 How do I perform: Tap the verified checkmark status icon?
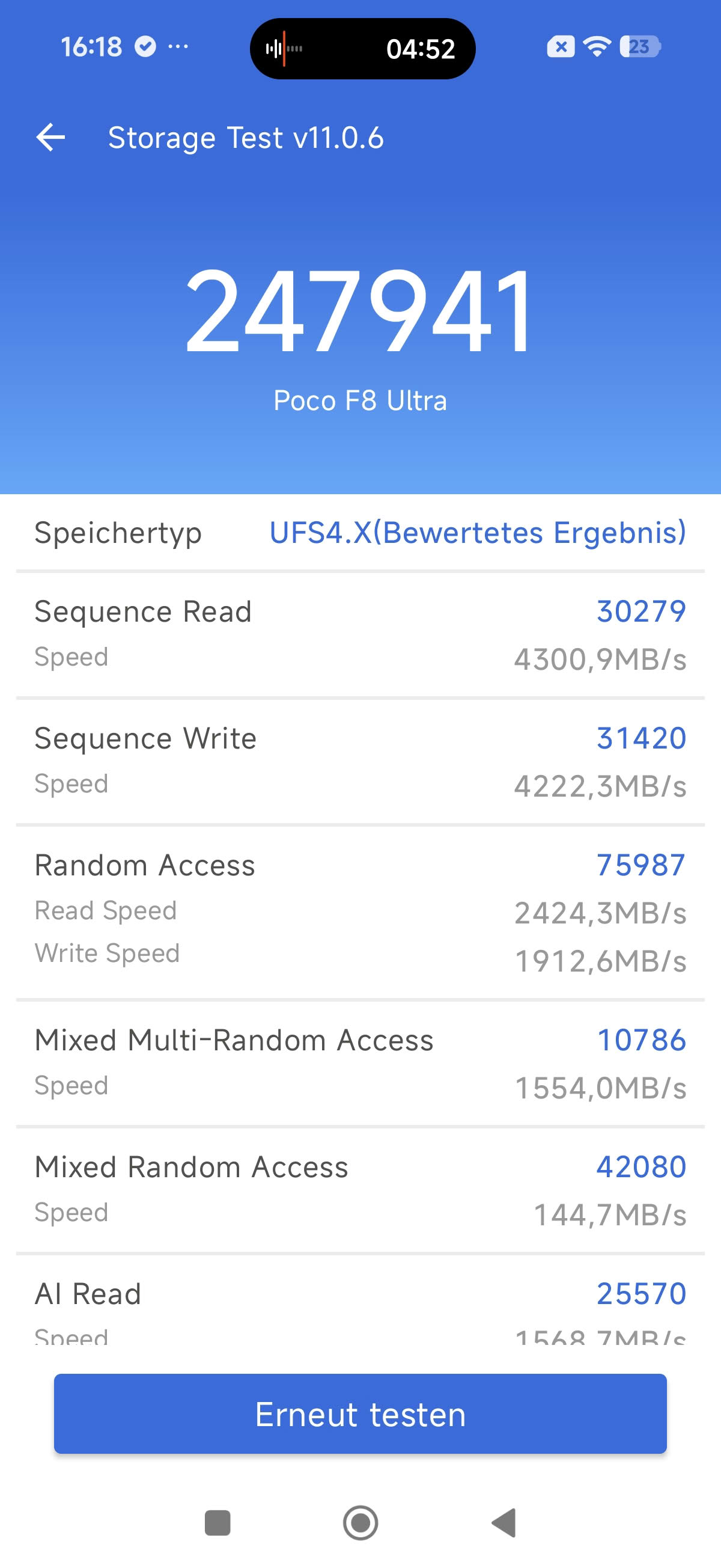coord(145,46)
